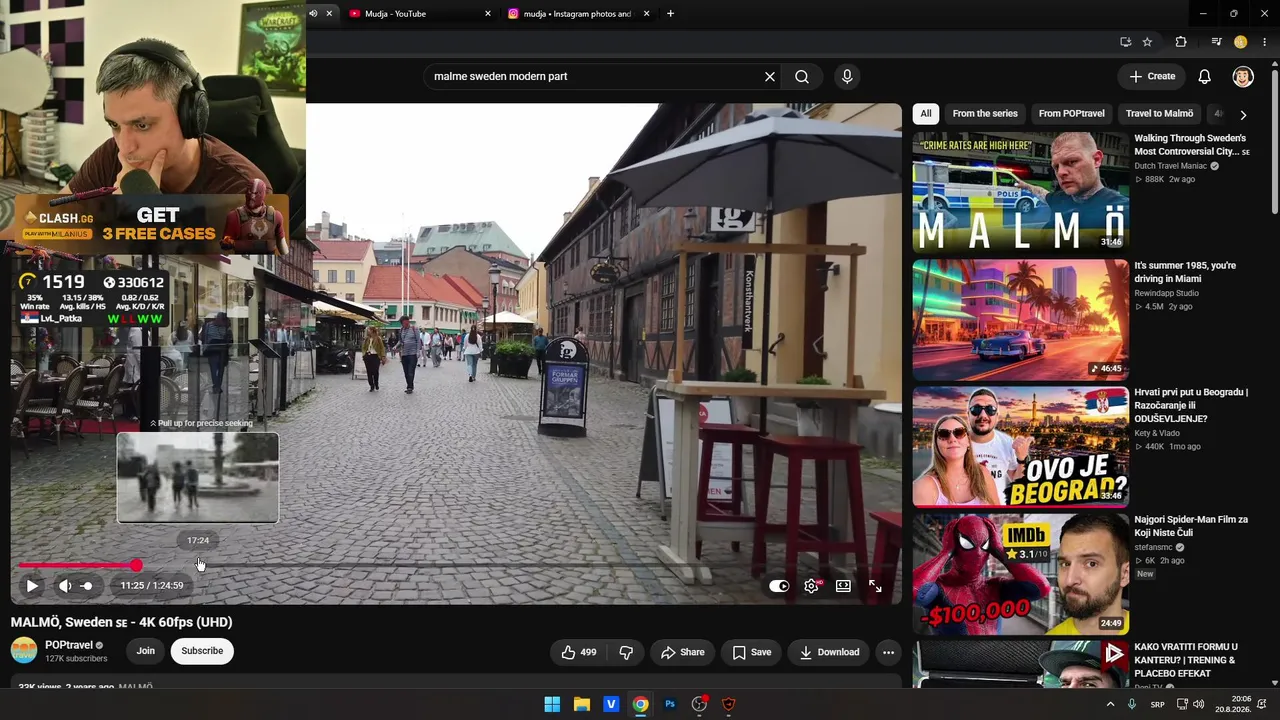
Task: Open a new browser tab
Action: pyautogui.click(x=670, y=14)
